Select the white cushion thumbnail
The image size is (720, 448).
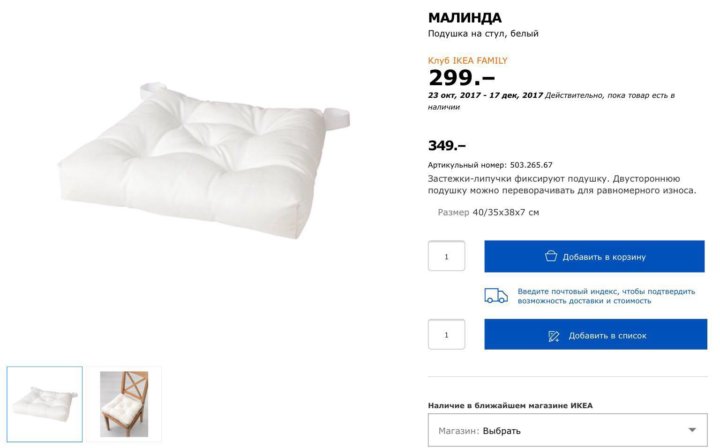45,404
